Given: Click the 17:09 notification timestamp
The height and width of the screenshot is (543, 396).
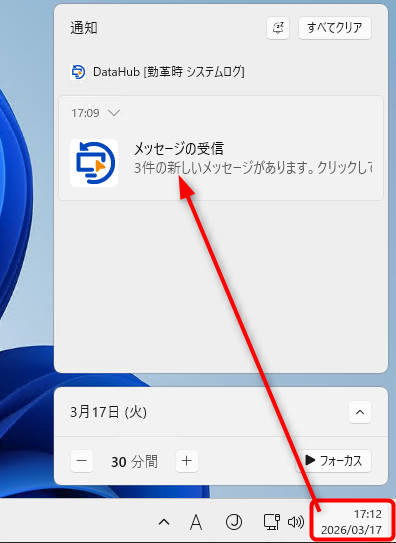Looking at the screenshot, I should (x=85, y=113).
